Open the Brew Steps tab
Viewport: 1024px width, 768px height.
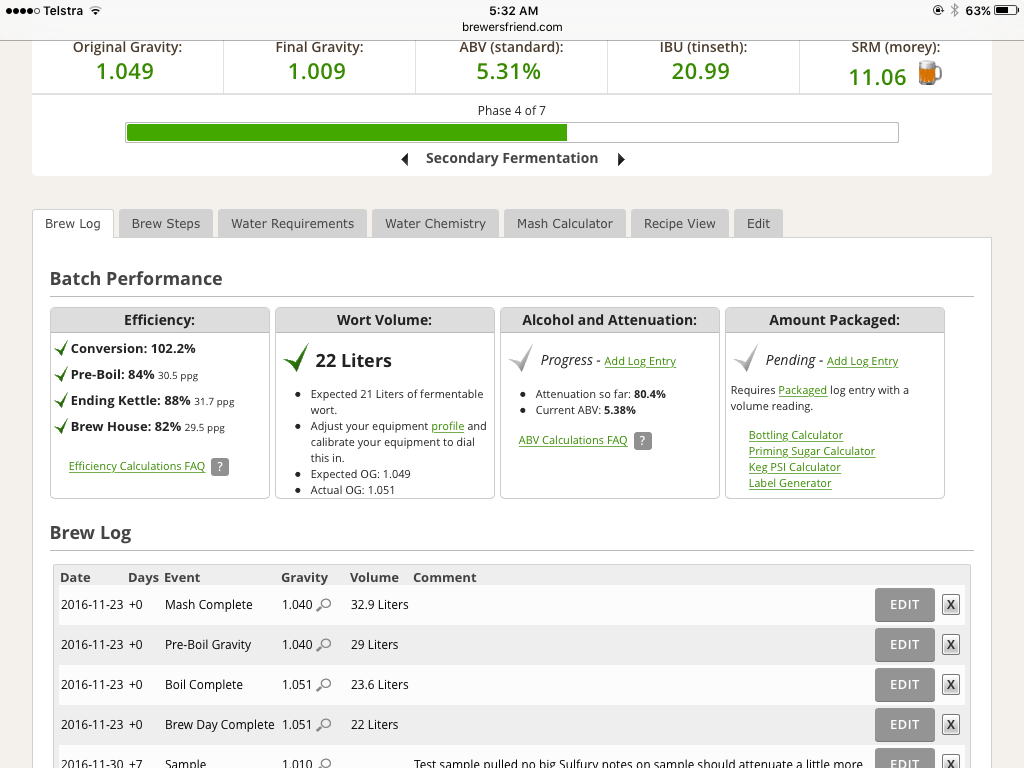click(166, 223)
